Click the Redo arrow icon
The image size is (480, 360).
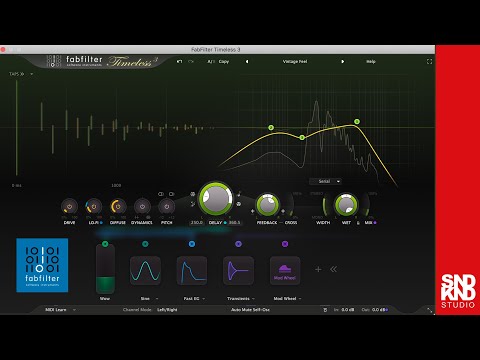point(191,62)
